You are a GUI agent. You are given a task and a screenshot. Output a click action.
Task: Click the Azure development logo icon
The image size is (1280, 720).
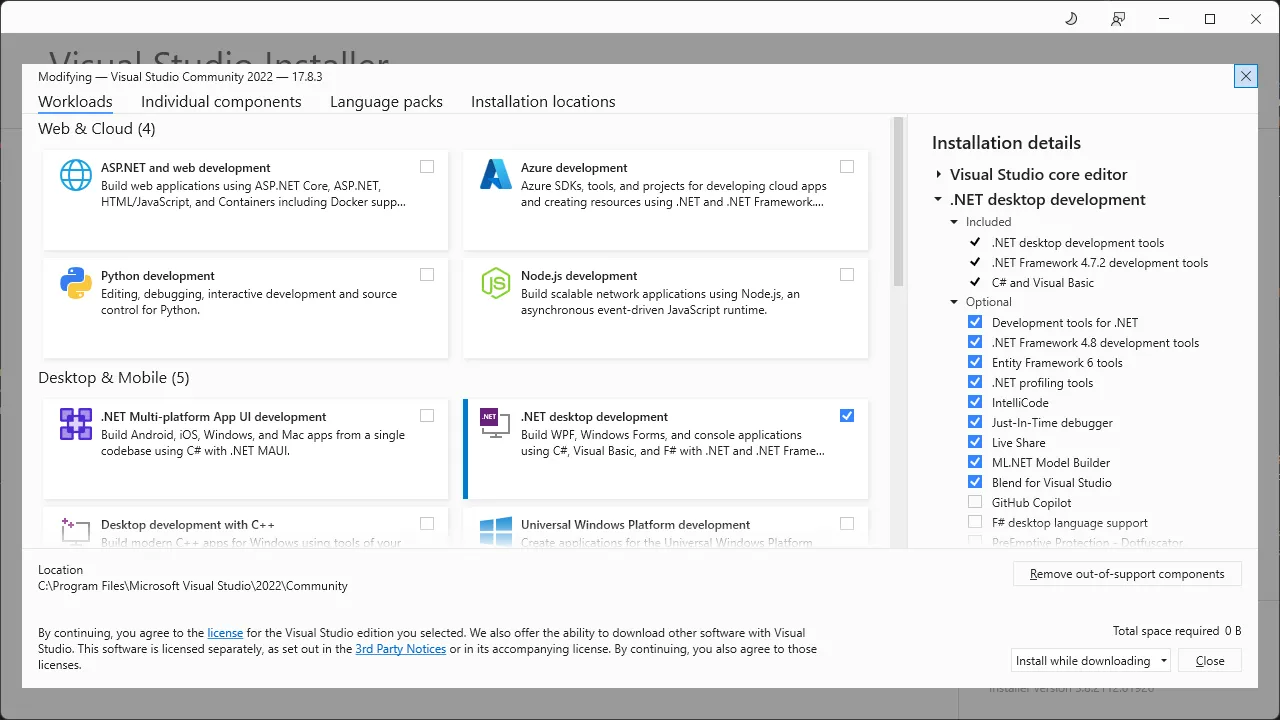click(x=496, y=175)
